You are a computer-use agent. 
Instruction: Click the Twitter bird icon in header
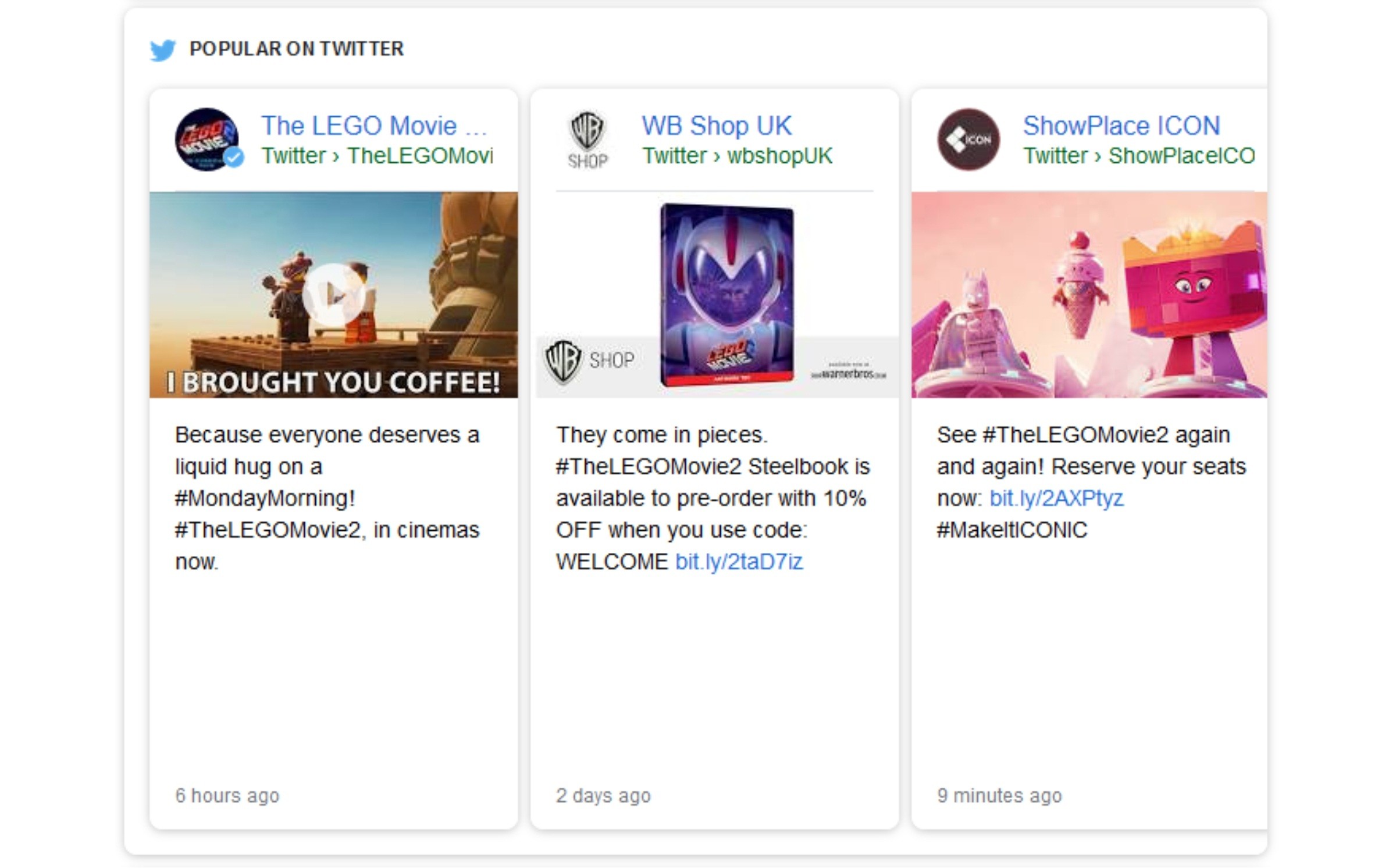(x=163, y=50)
